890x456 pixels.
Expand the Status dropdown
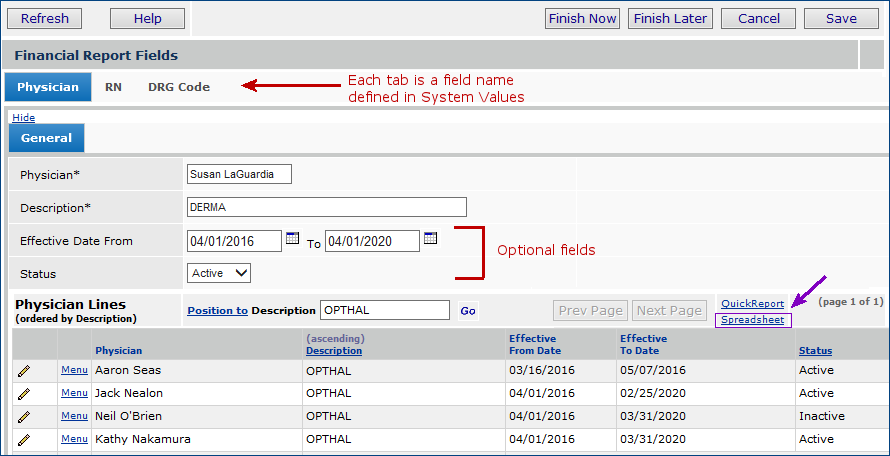pos(218,273)
